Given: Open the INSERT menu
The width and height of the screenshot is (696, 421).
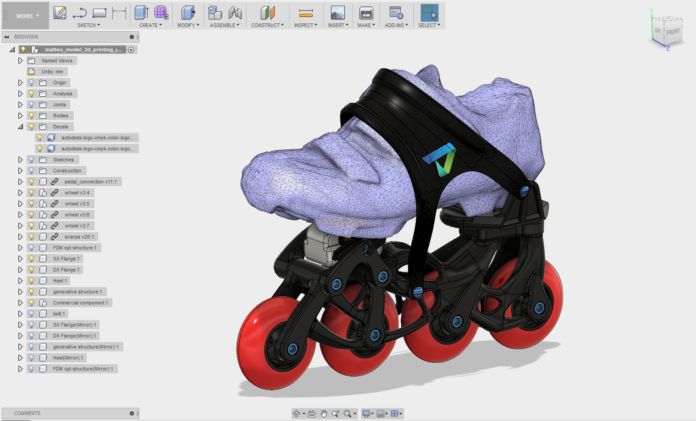Looking at the screenshot, I should tap(337, 25).
